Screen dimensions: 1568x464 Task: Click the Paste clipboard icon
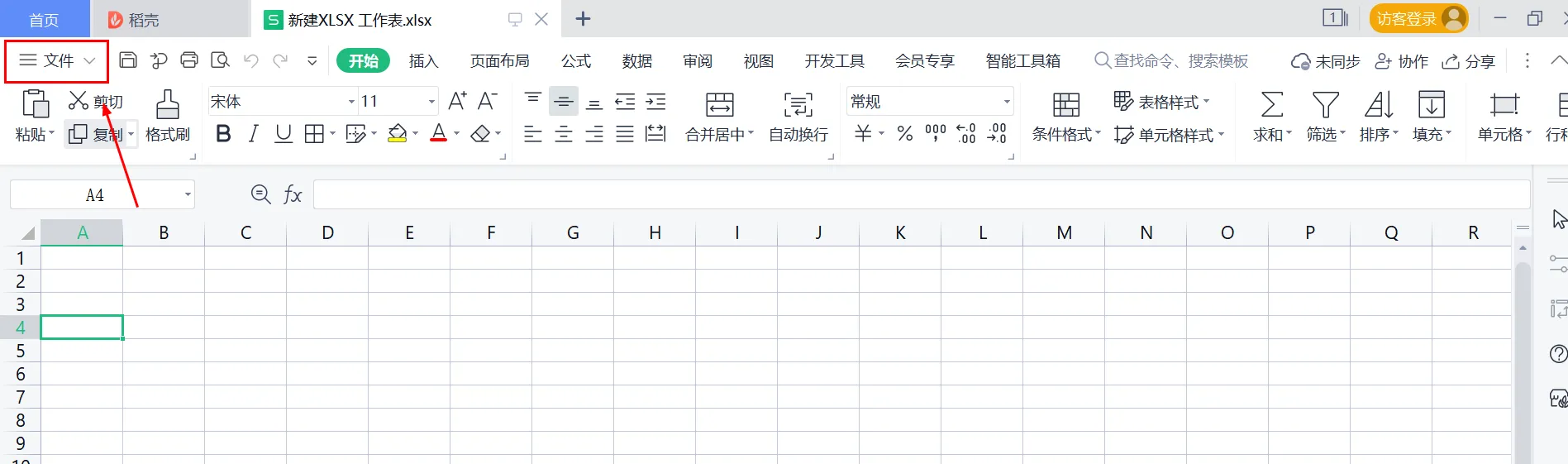point(35,105)
